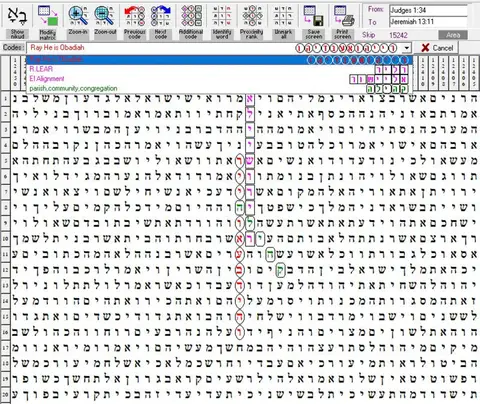Go to the Previous code
The width and height of the screenshot is (480, 404).
coord(134,15)
